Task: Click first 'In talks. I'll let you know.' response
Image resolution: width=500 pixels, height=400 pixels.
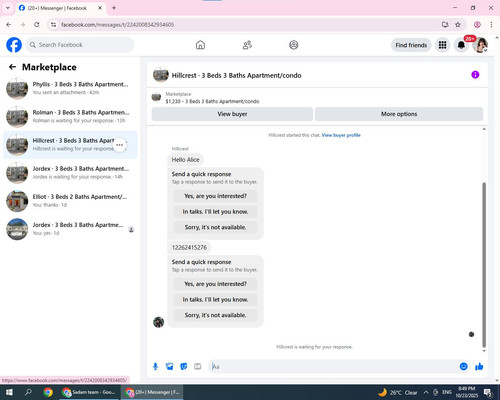Action: tap(215, 212)
